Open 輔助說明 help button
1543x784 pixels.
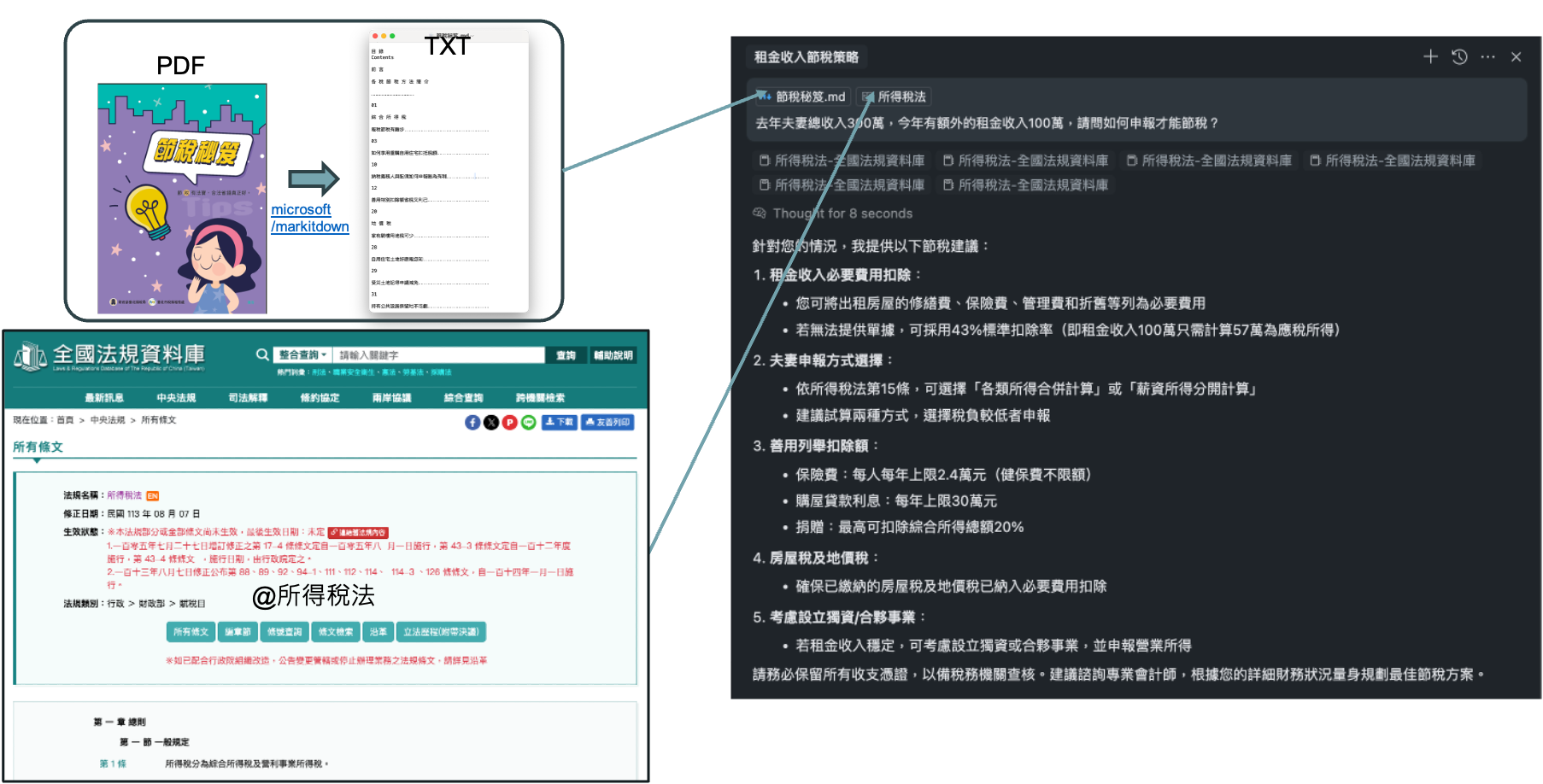click(613, 355)
